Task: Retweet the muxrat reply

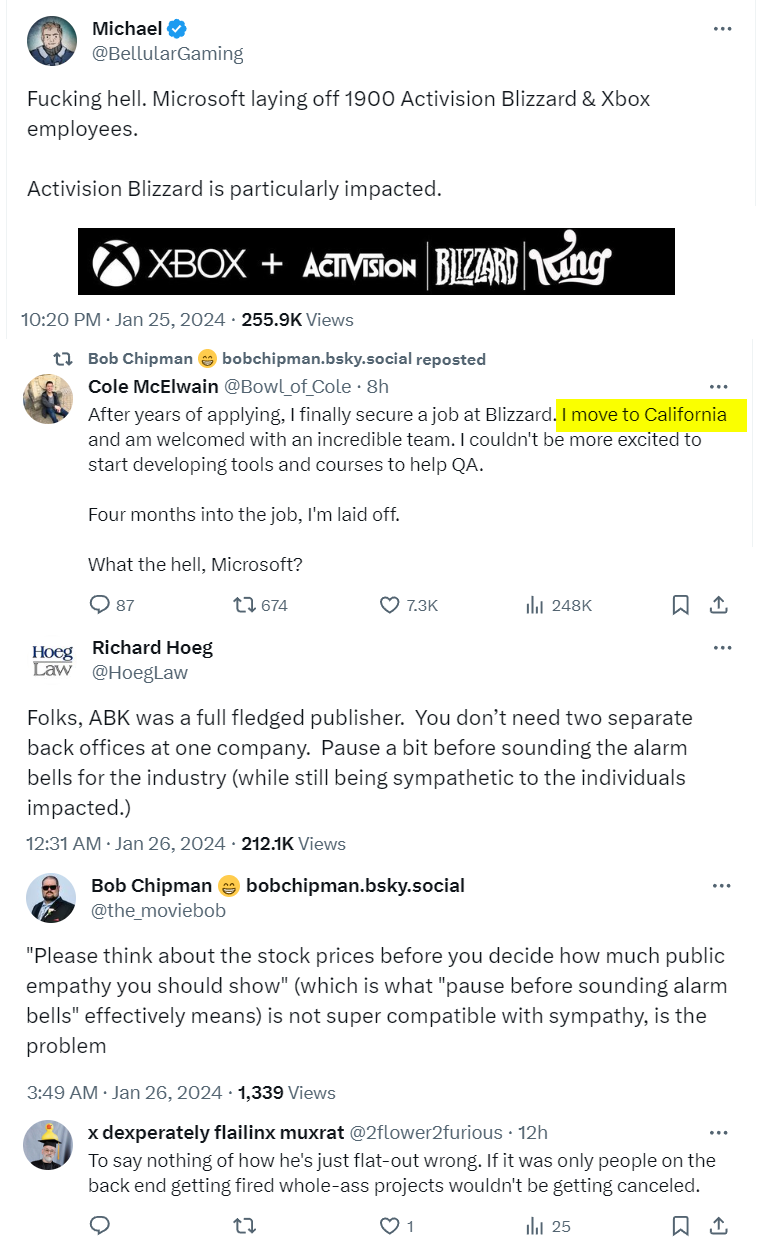Action: 243,1225
